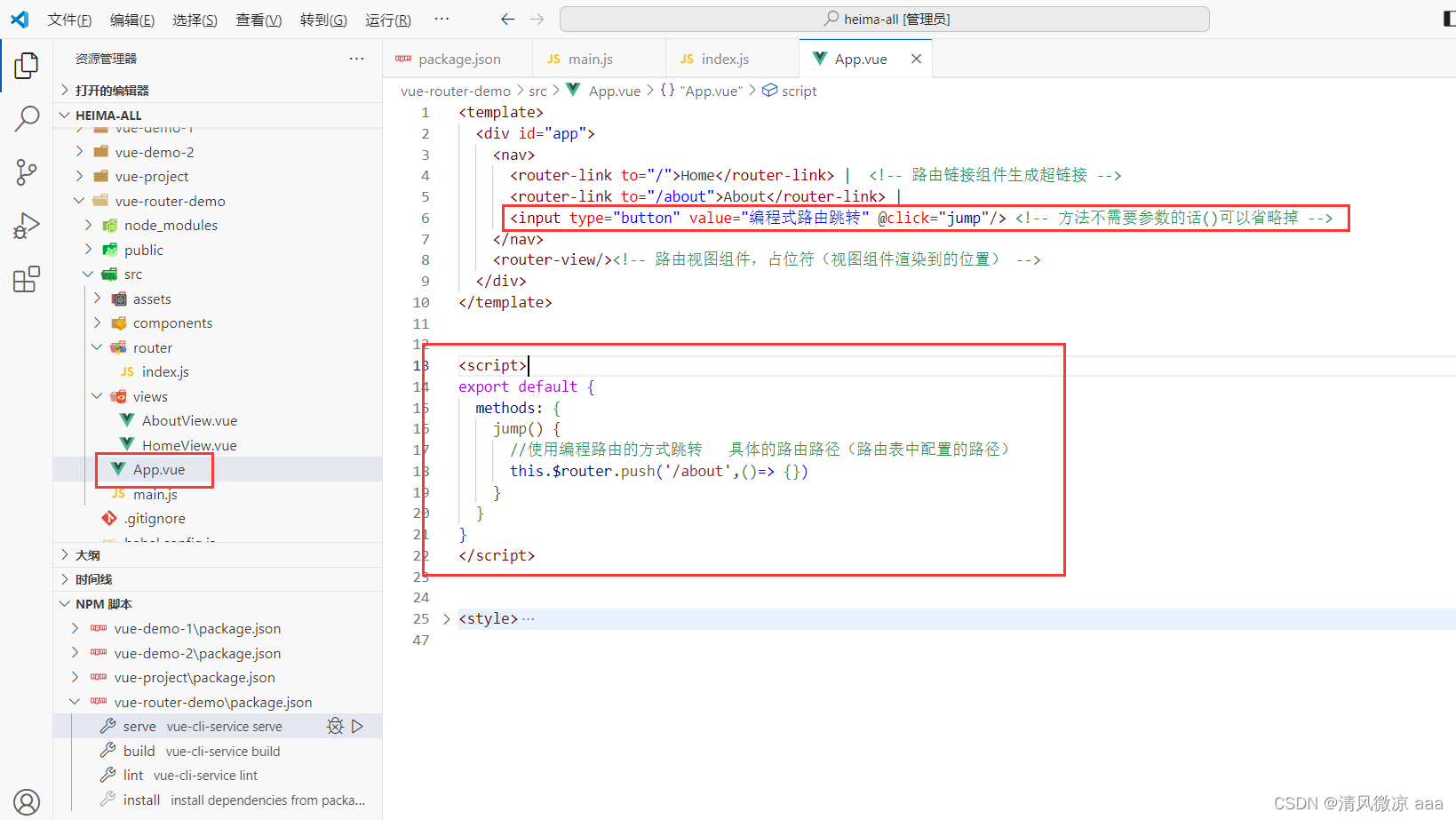The height and width of the screenshot is (820, 1456).
Task: Close the App.vue editor tab
Action: [916, 59]
